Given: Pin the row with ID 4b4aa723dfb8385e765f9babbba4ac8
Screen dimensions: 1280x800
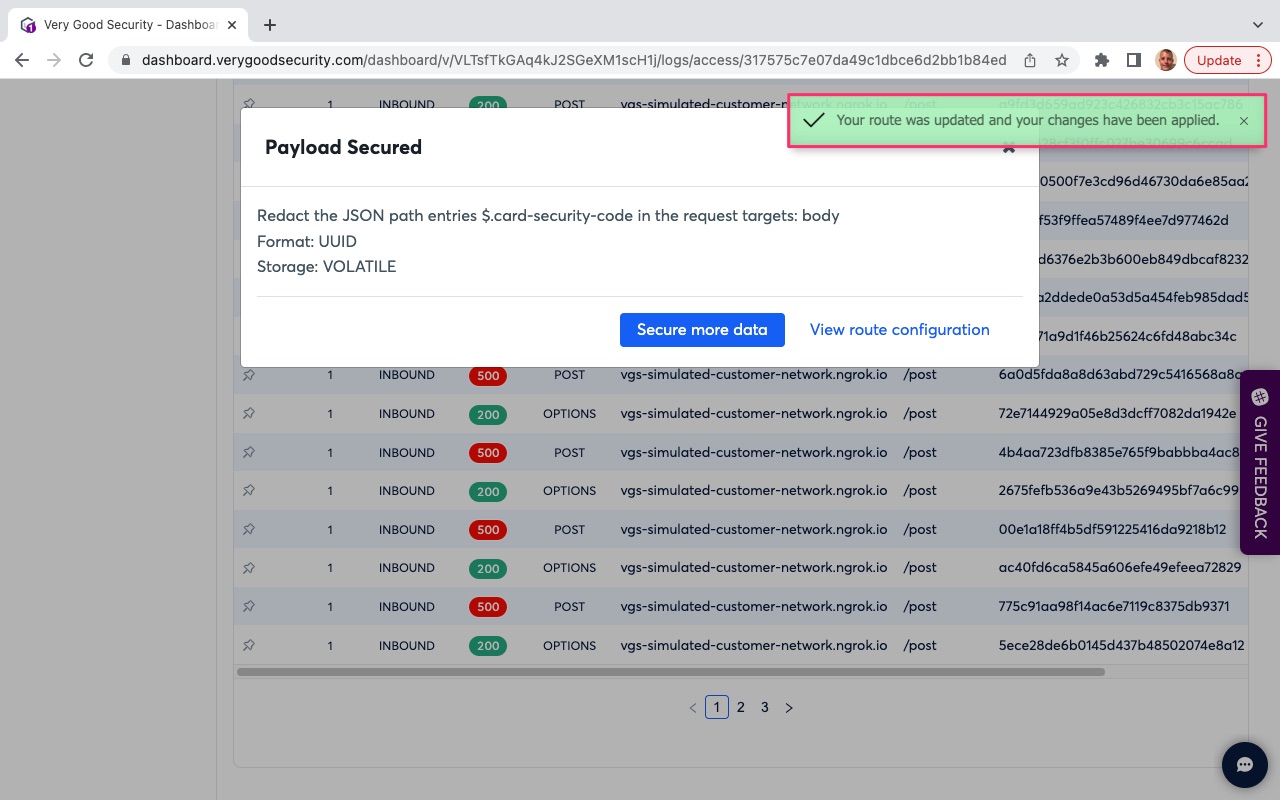Looking at the screenshot, I should pyautogui.click(x=249, y=453).
